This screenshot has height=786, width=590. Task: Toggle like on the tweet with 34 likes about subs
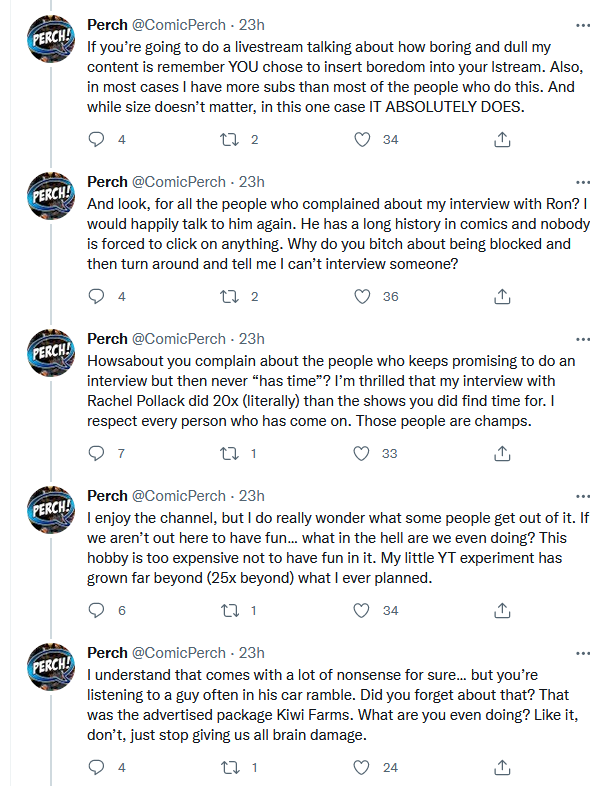pos(361,139)
